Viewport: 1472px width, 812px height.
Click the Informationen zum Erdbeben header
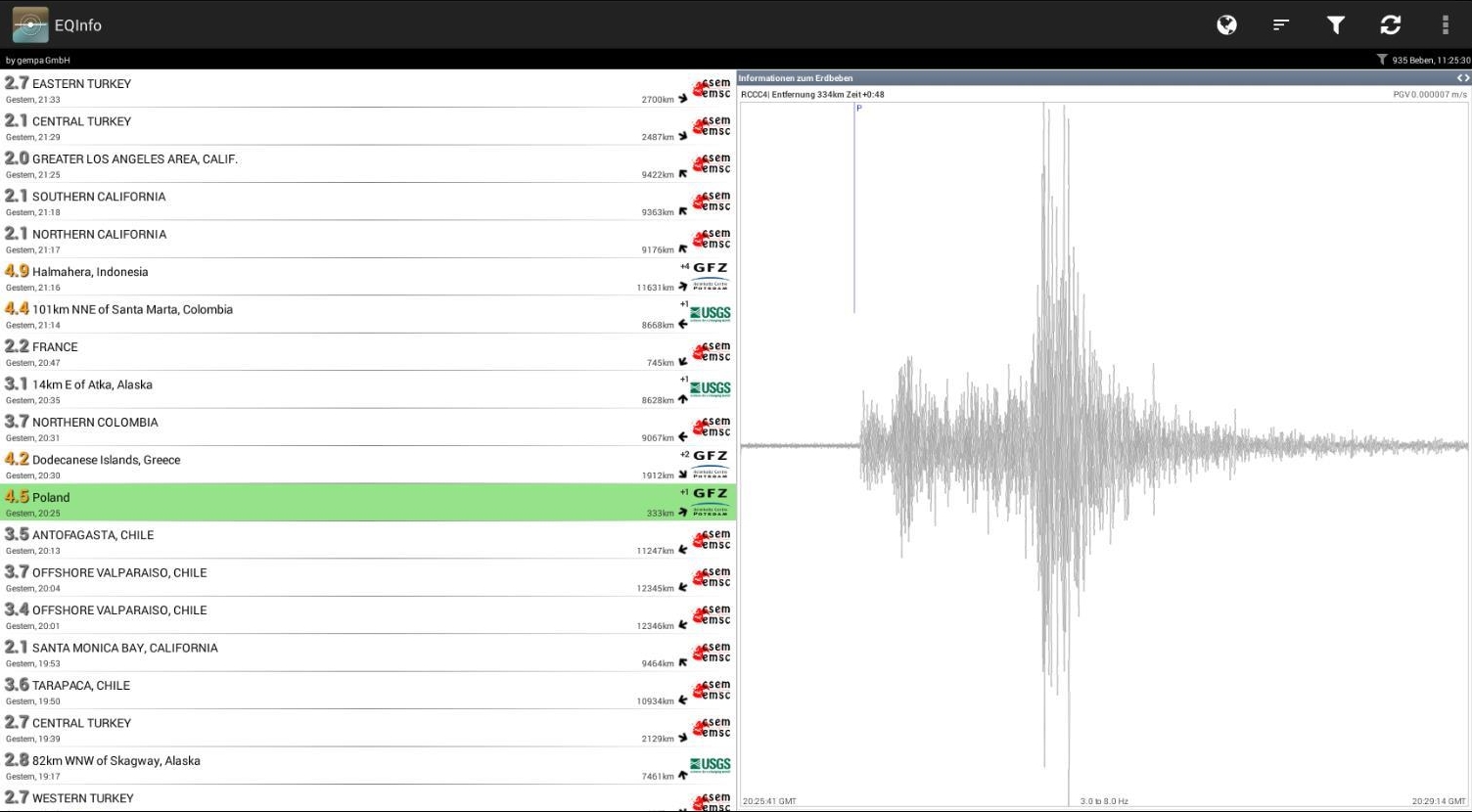(x=796, y=78)
